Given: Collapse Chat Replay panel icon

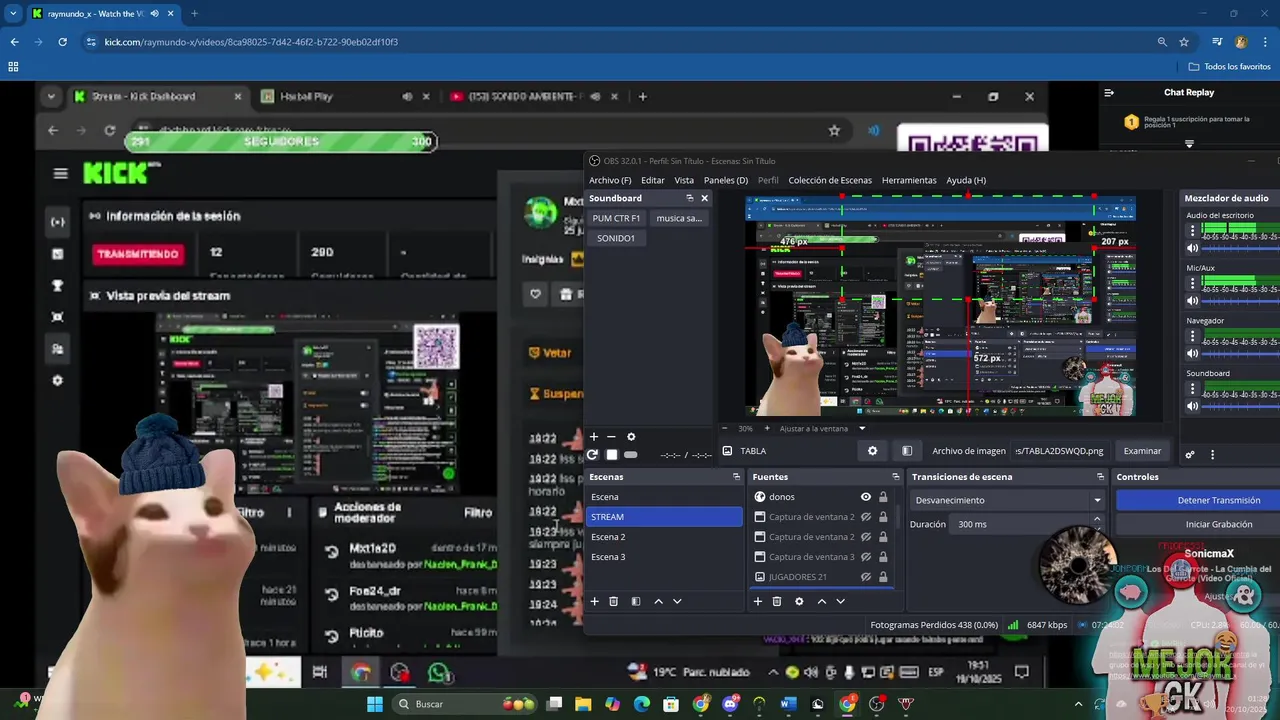Looking at the screenshot, I should click(x=1109, y=93).
